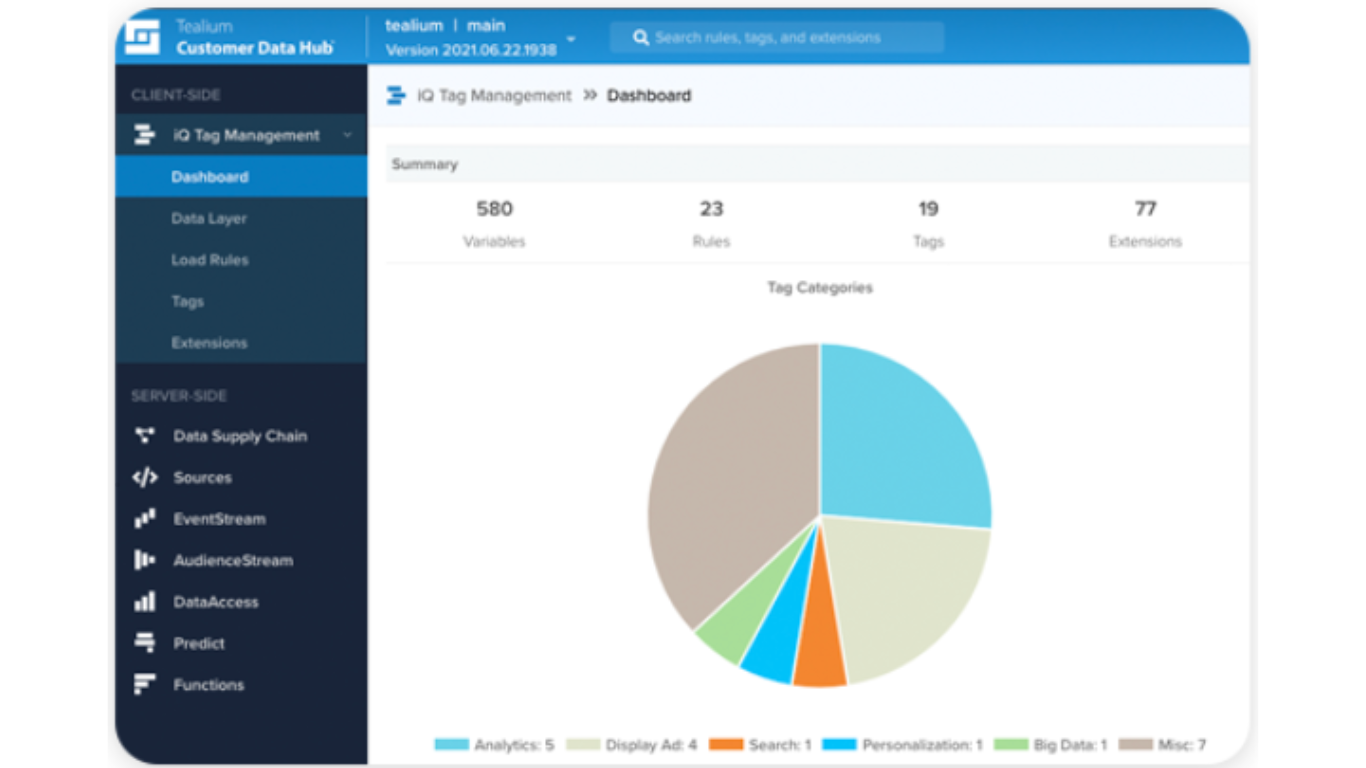Image resolution: width=1366 pixels, height=768 pixels.
Task: Click the Tealium logo icon
Action: 142,37
